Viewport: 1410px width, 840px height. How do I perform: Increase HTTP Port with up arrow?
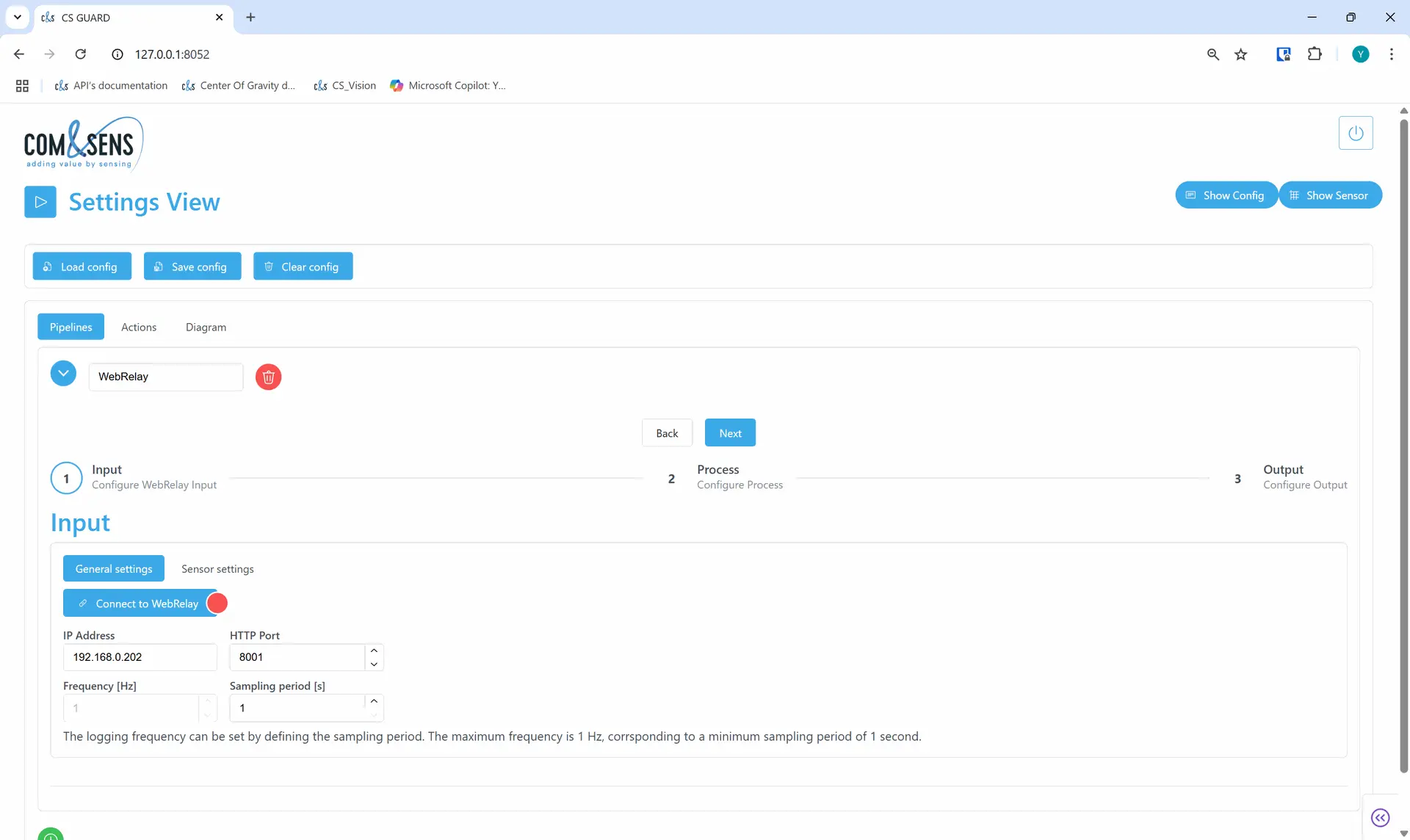coord(374,651)
